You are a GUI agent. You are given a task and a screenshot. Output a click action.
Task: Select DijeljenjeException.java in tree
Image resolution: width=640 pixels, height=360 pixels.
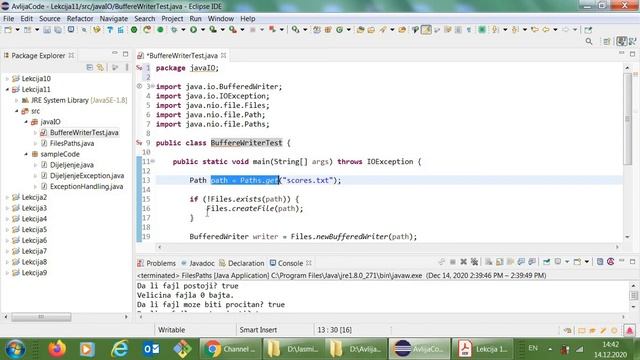pyautogui.click(x=87, y=176)
